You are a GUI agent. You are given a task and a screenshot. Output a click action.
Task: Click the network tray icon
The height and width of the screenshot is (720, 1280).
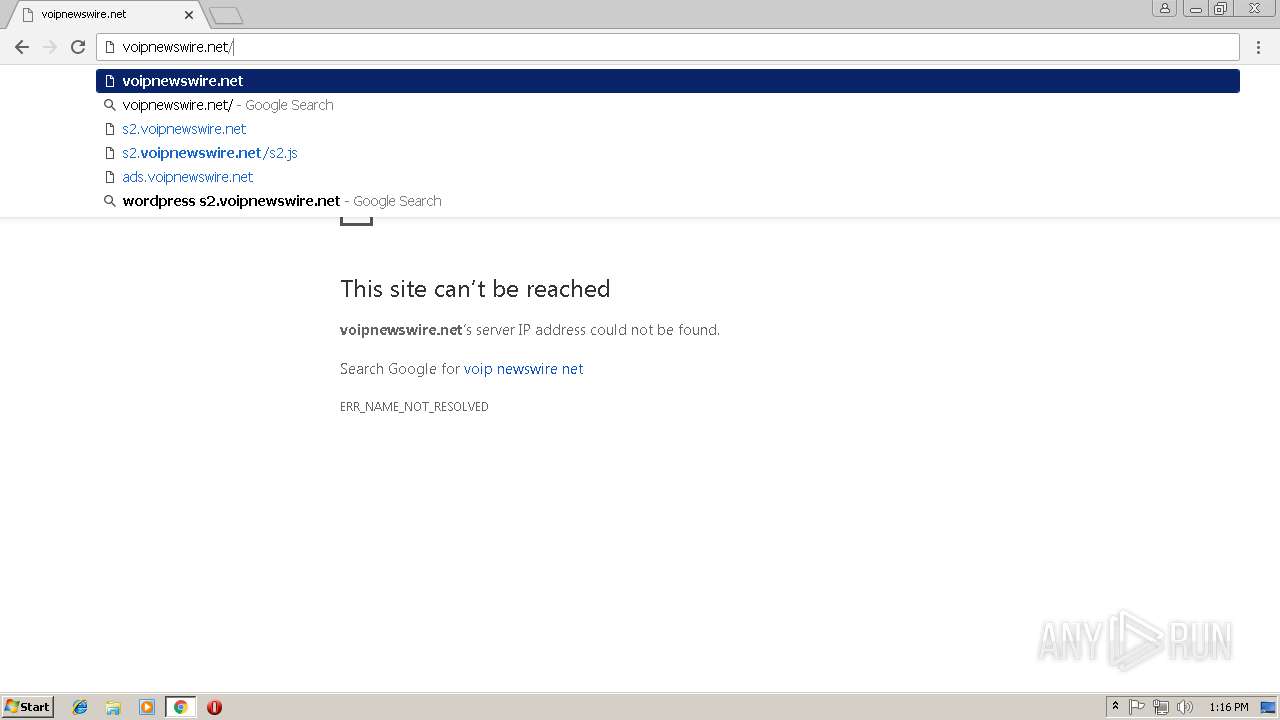pos(1161,707)
